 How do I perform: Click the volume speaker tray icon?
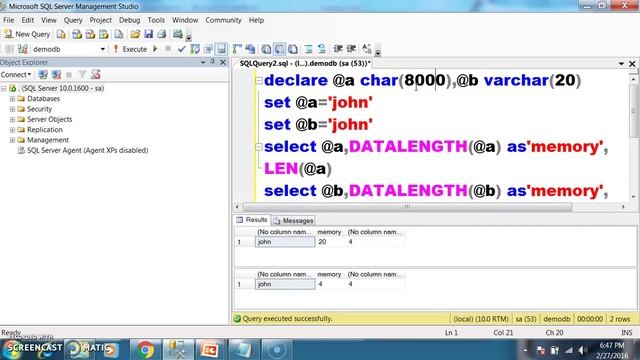click(x=582, y=350)
